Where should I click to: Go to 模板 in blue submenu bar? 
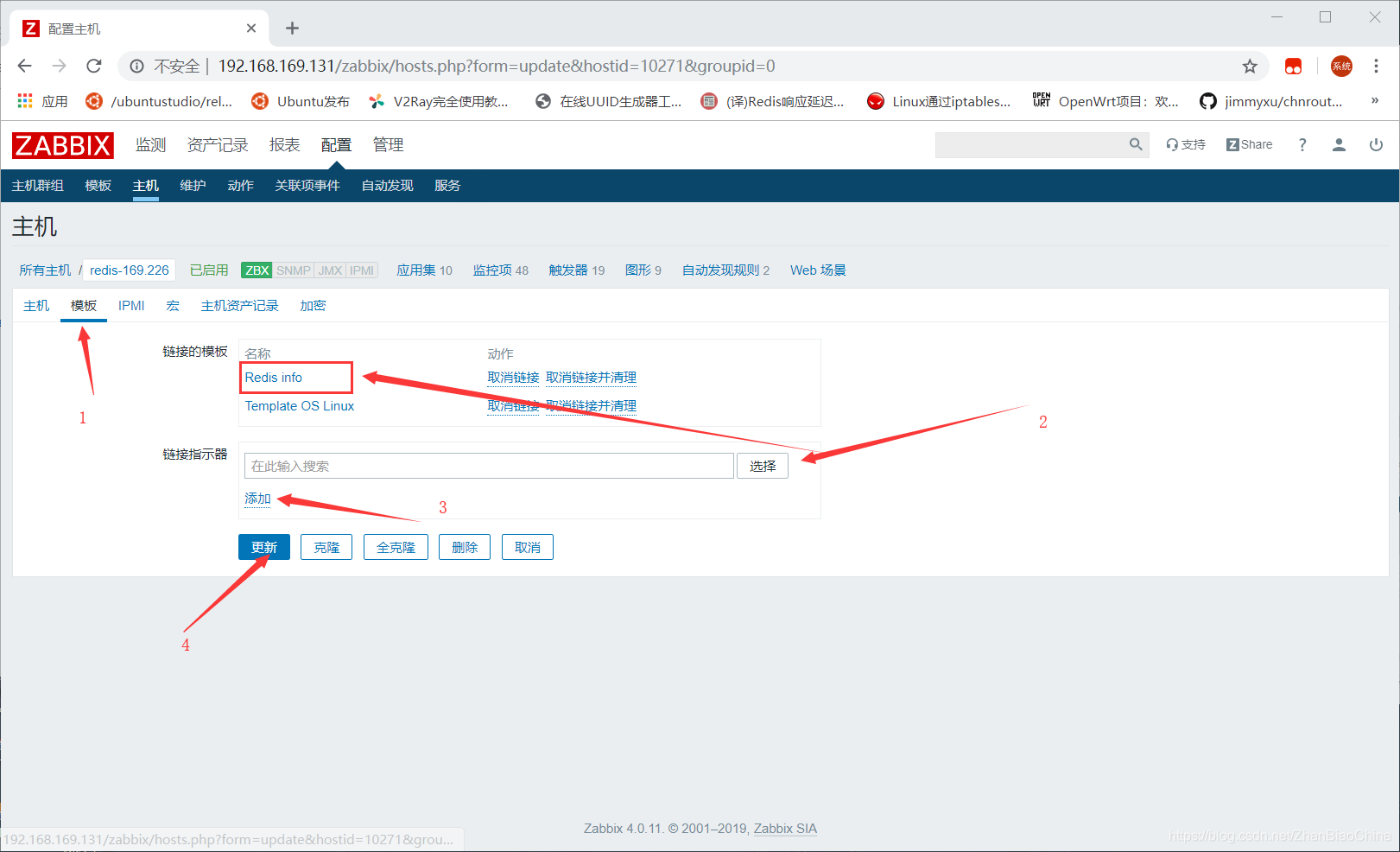point(98,186)
